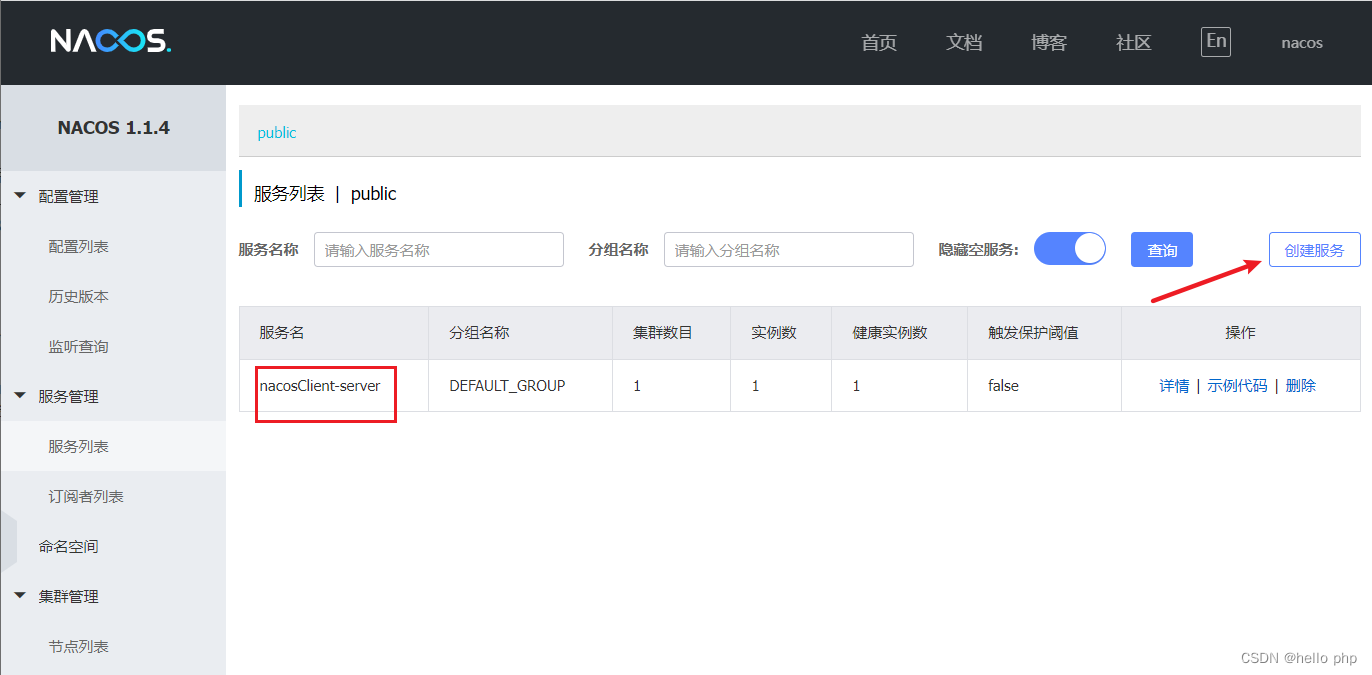
Task: Click the 查询 button
Action: point(1162,250)
